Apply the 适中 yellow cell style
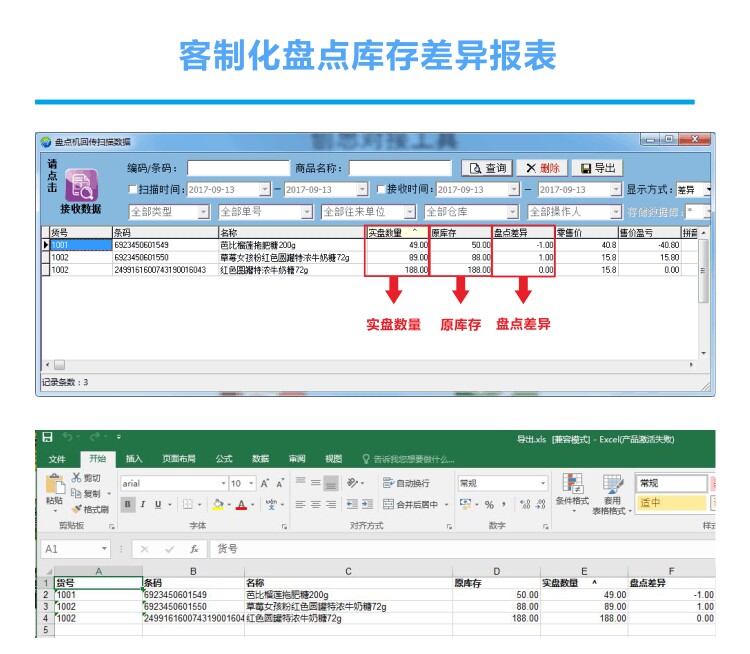Screen dimensions: 750x654 tap(672, 503)
